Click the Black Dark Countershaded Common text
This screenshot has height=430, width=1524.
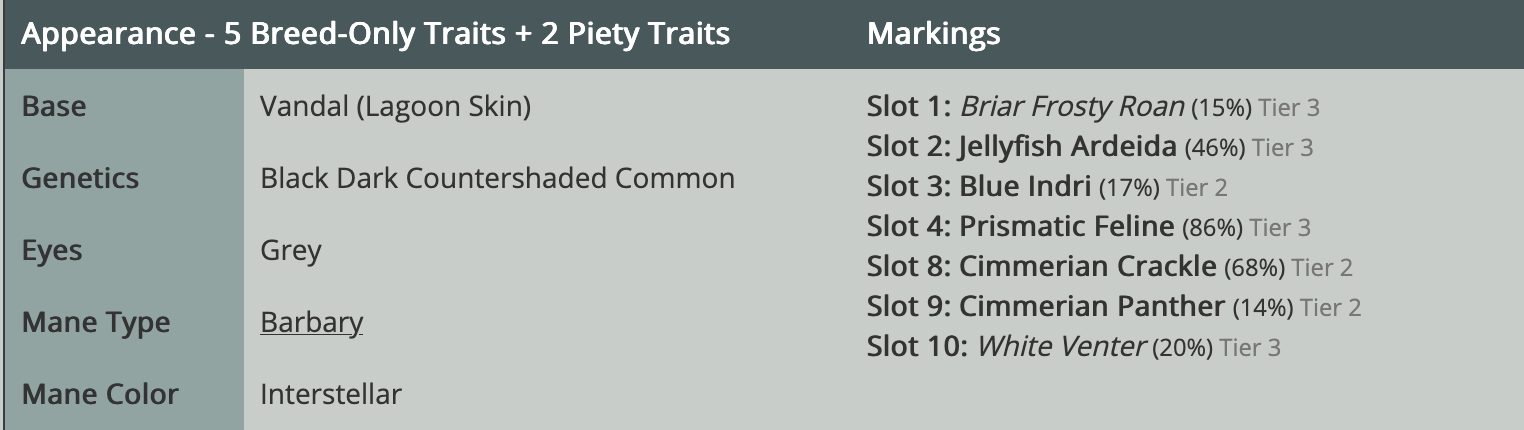point(497,179)
